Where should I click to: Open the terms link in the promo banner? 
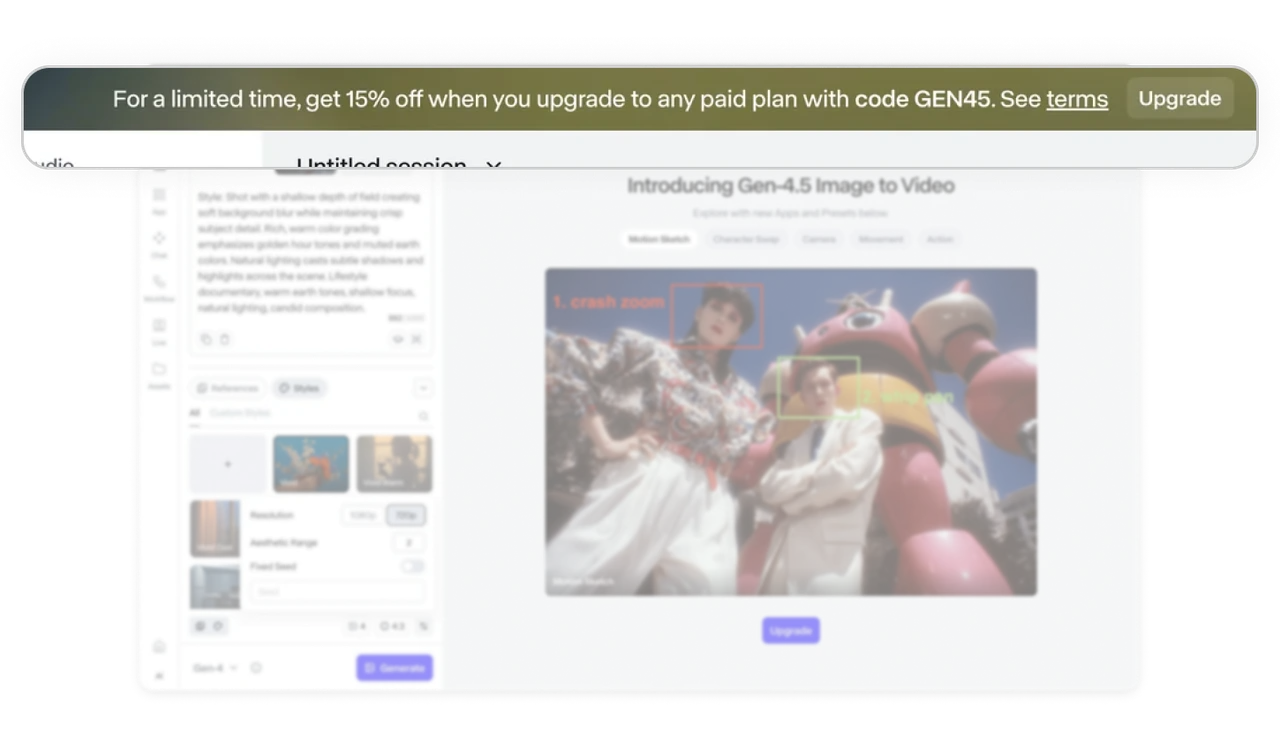[1077, 99]
